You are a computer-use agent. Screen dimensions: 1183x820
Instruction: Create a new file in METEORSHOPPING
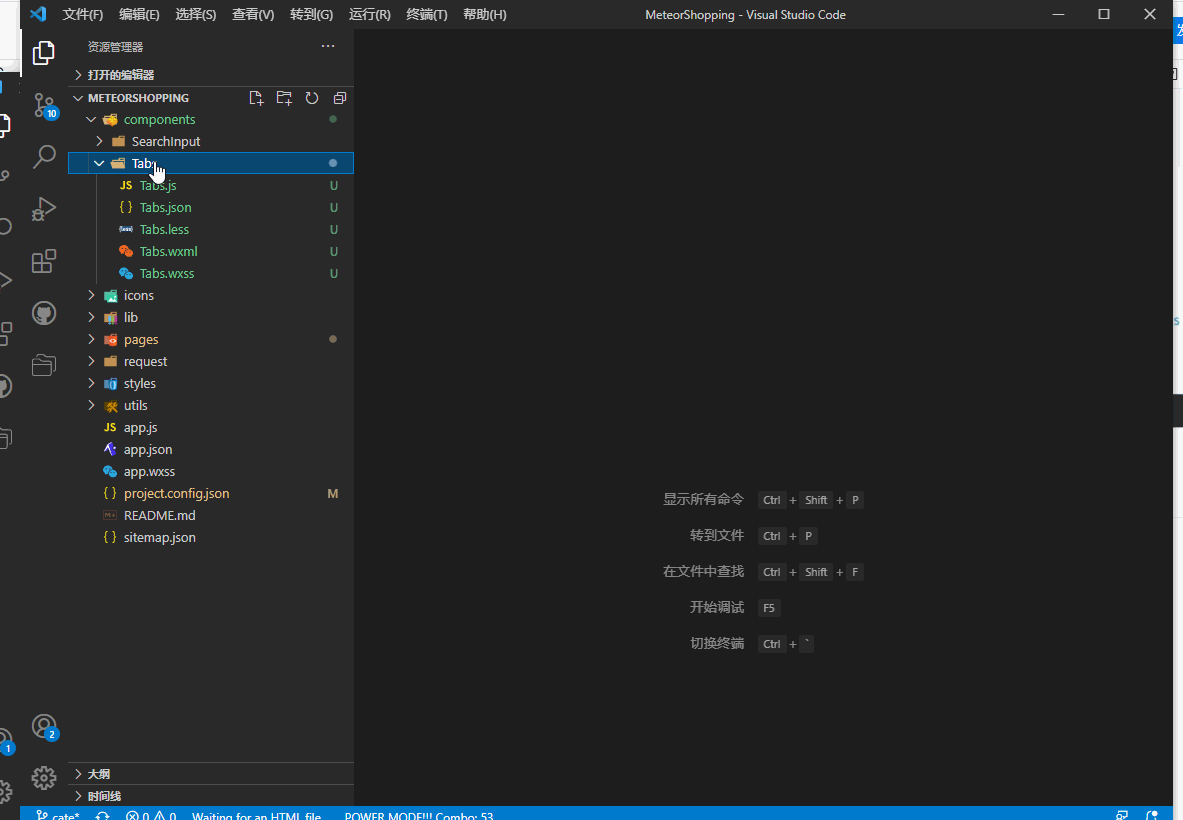pyautogui.click(x=257, y=98)
